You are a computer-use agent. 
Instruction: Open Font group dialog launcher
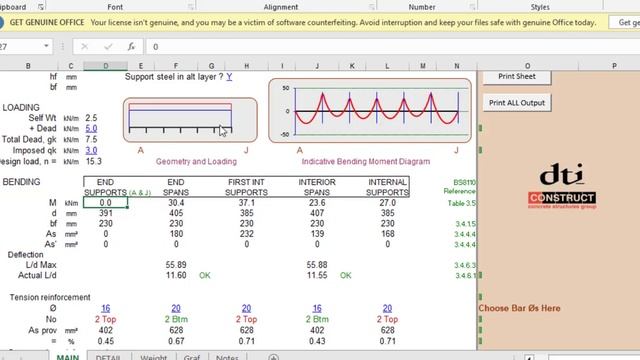[x=191, y=7]
